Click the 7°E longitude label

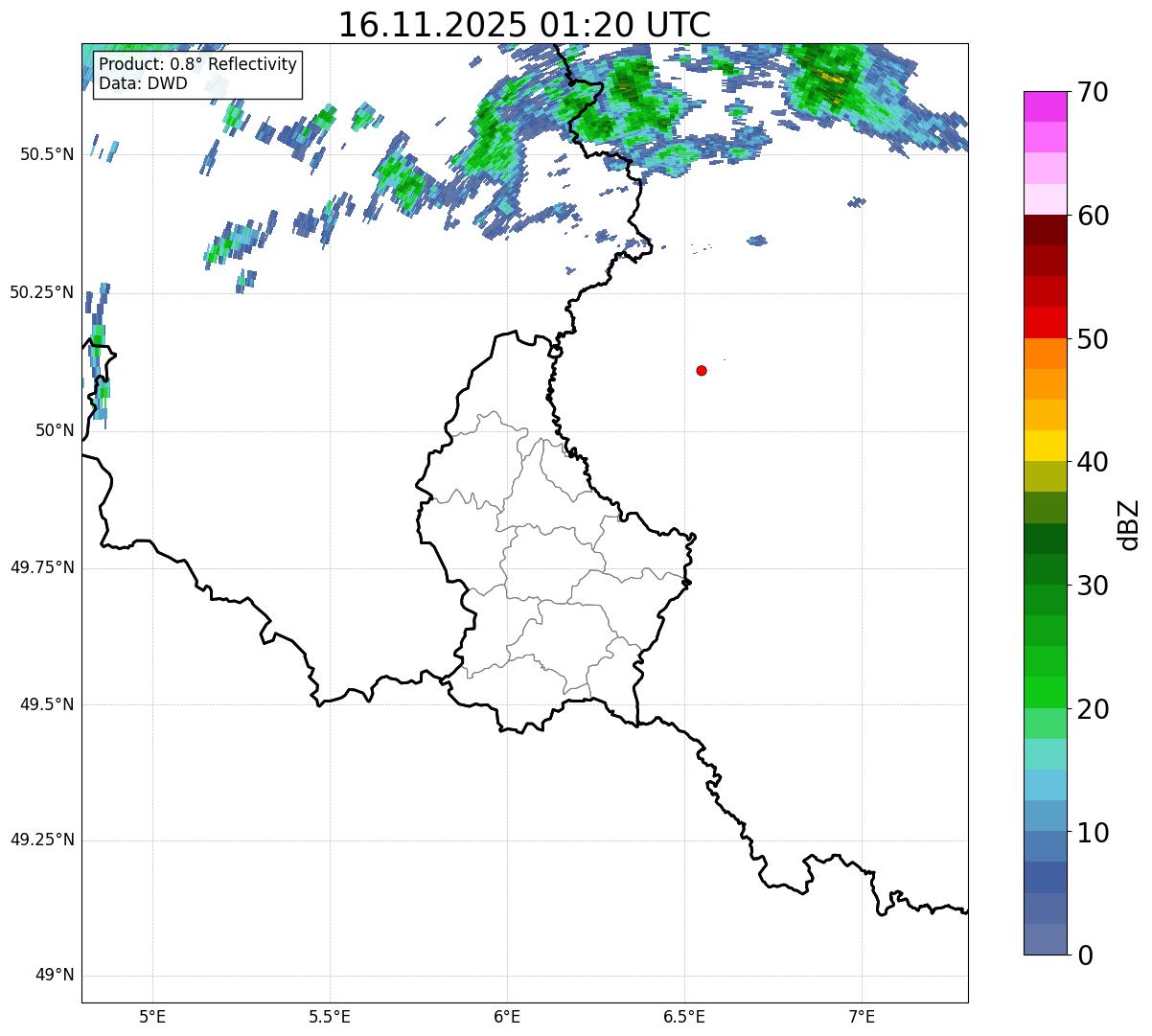click(x=862, y=1016)
